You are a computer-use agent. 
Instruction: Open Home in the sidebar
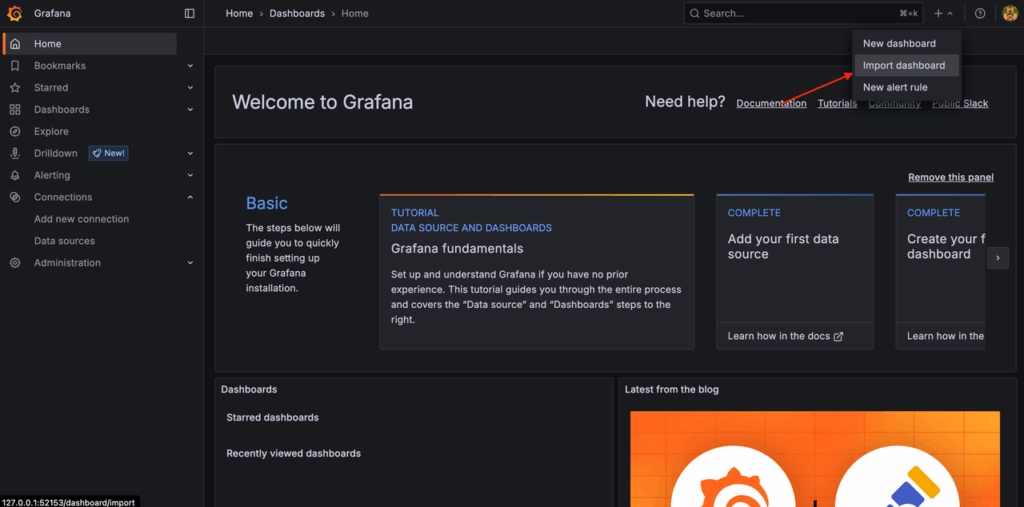(x=89, y=44)
